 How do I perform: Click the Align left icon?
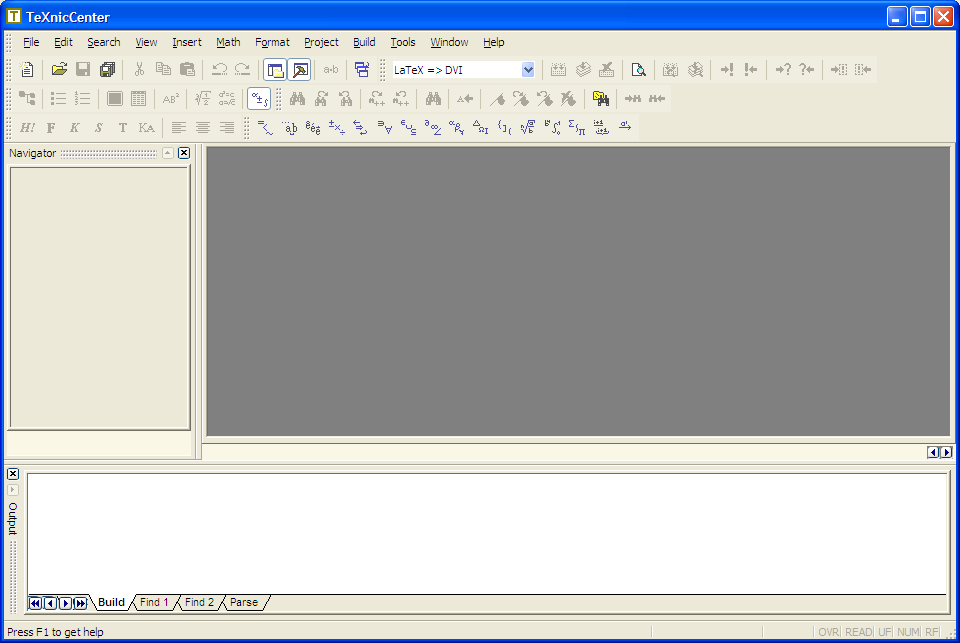click(x=179, y=127)
